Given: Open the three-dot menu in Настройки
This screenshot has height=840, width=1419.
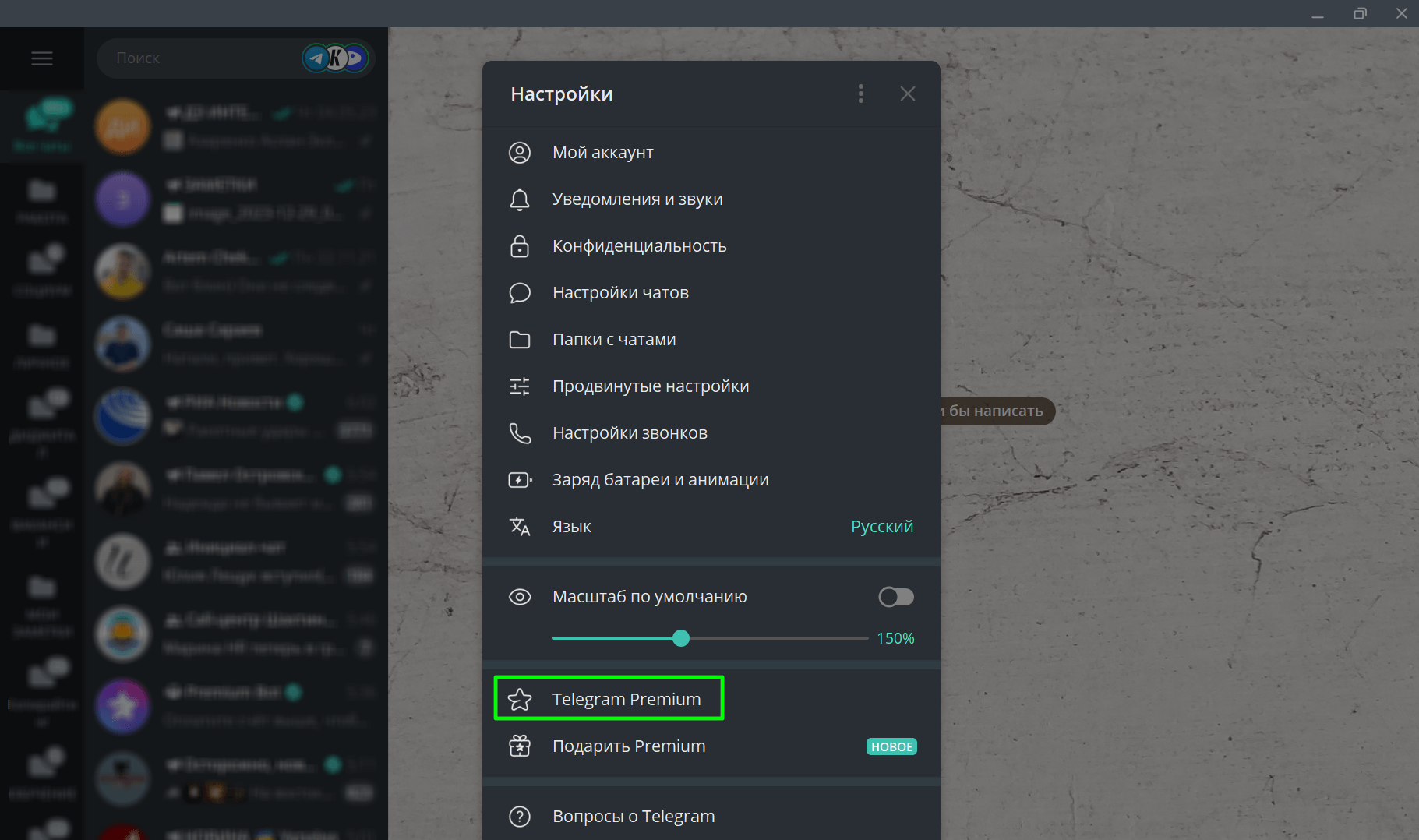Looking at the screenshot, I should coord(861,94).
